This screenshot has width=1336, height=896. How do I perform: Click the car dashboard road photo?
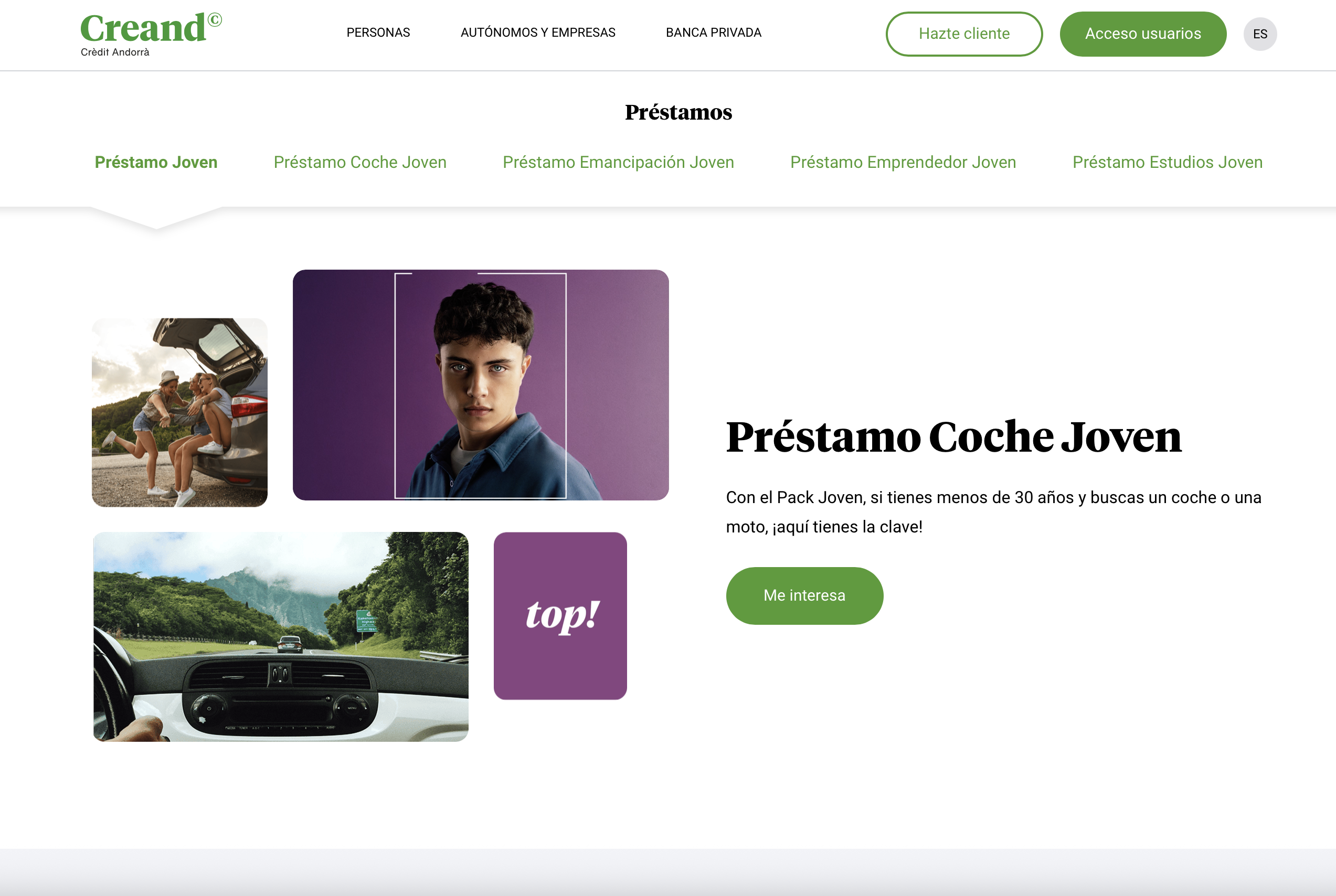281,636
